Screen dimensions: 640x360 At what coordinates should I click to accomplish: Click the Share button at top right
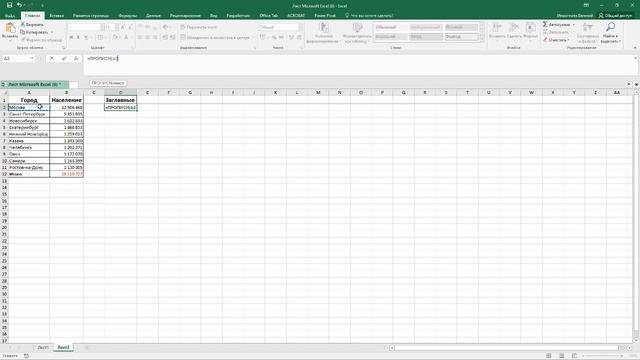(x=616, y=16)
